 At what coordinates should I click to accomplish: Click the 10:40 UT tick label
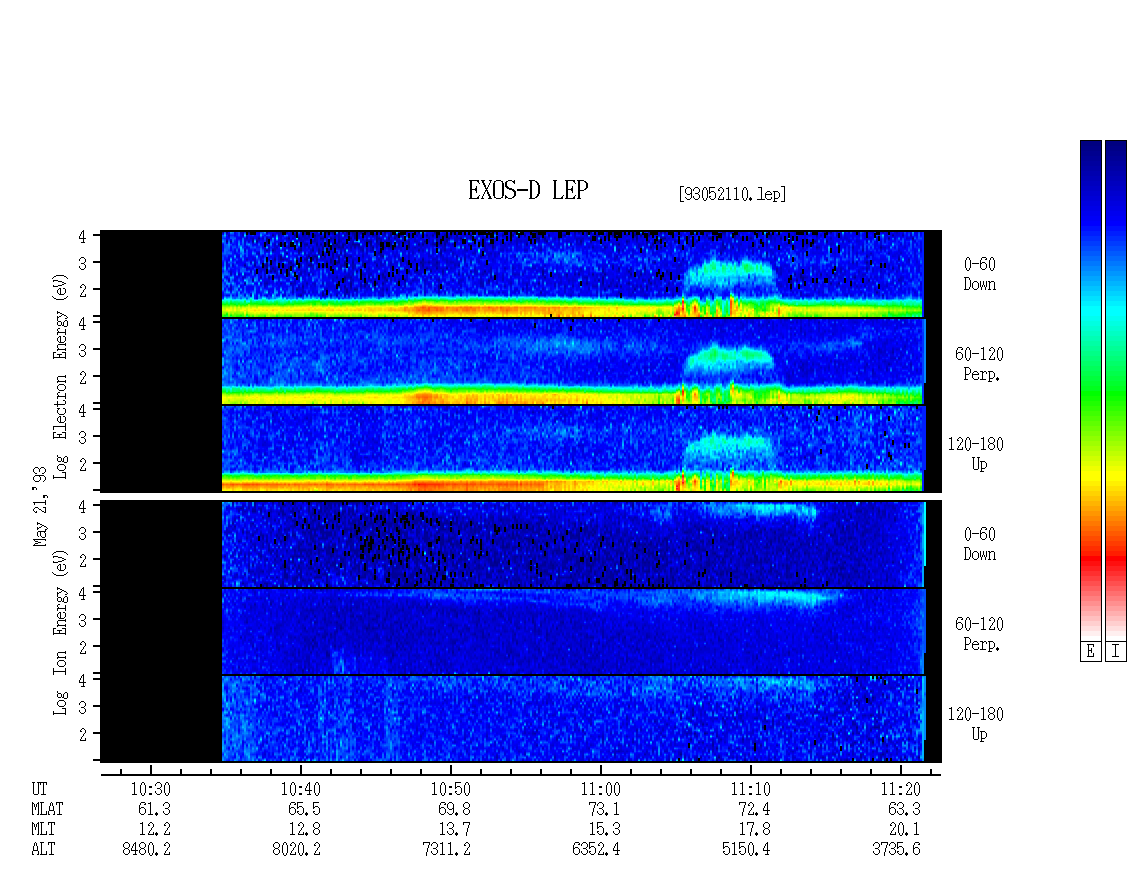(301, 789)
